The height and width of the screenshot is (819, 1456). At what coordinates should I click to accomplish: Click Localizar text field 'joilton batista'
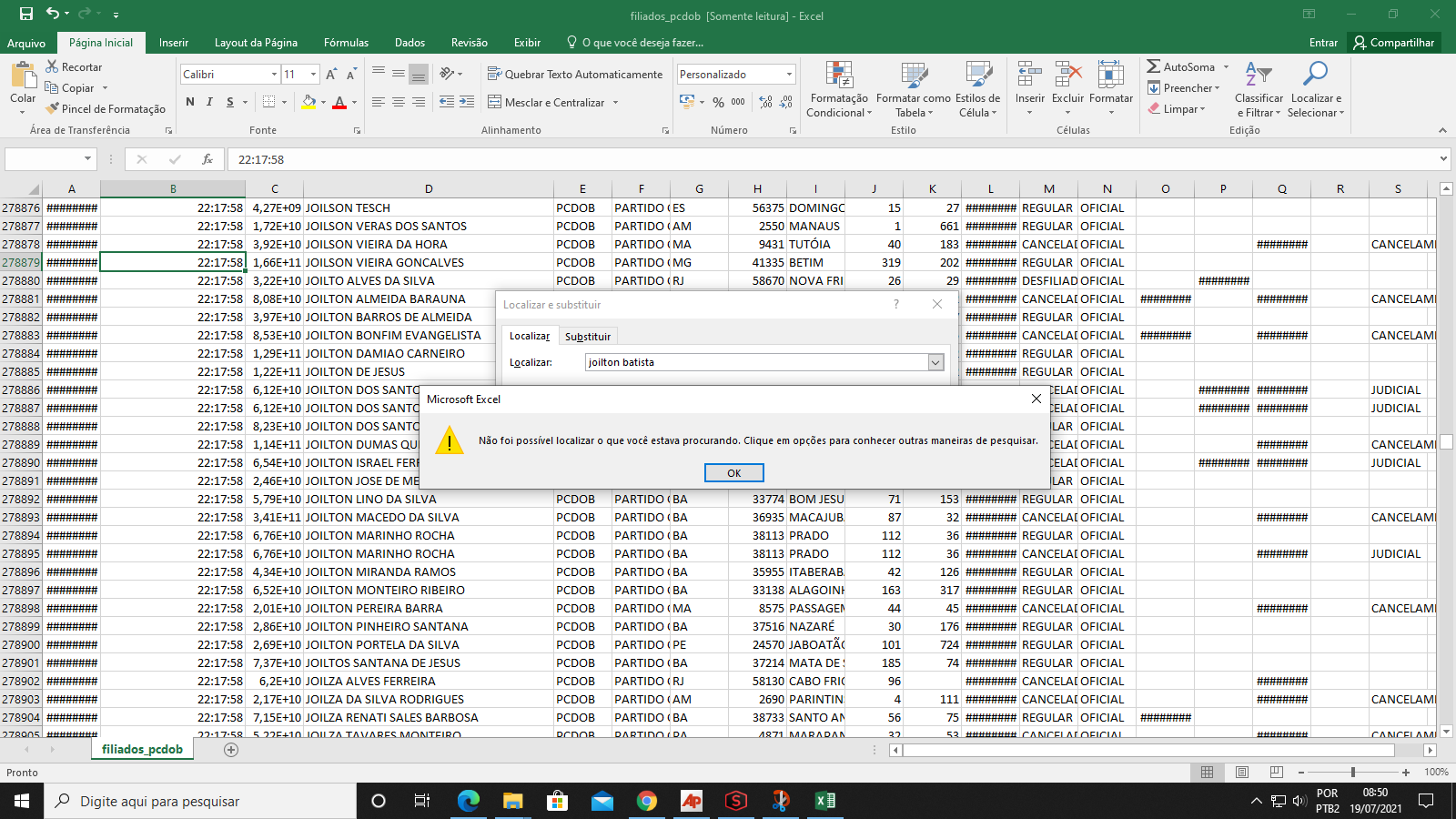(756, 362)
